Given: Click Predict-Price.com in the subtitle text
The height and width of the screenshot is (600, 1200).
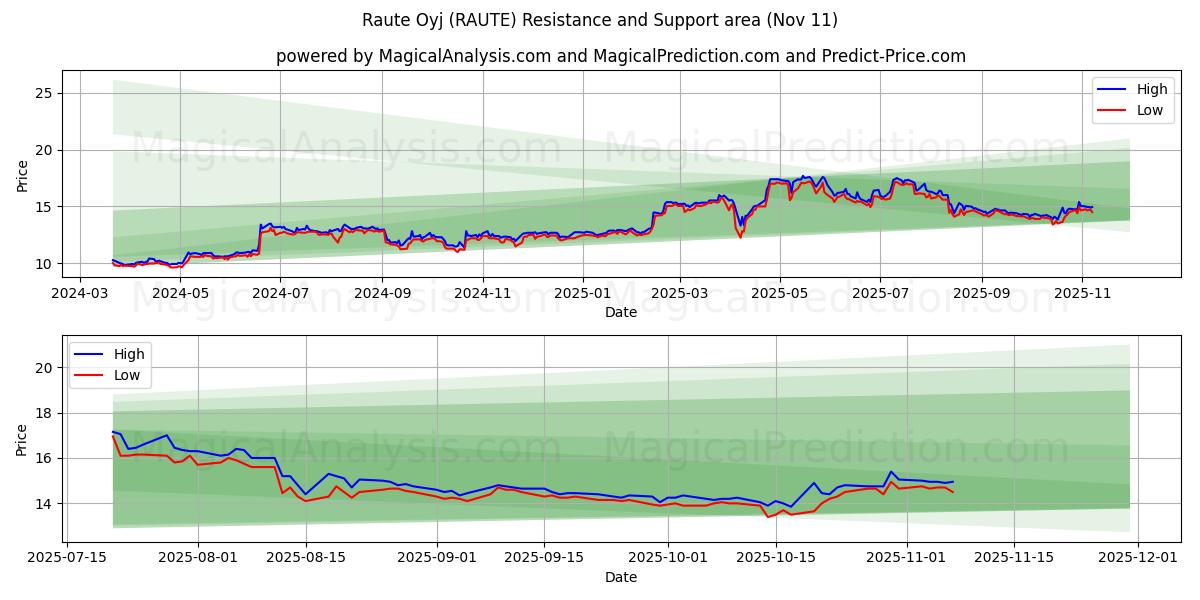Looking at the screenshot, I should 892,57.
